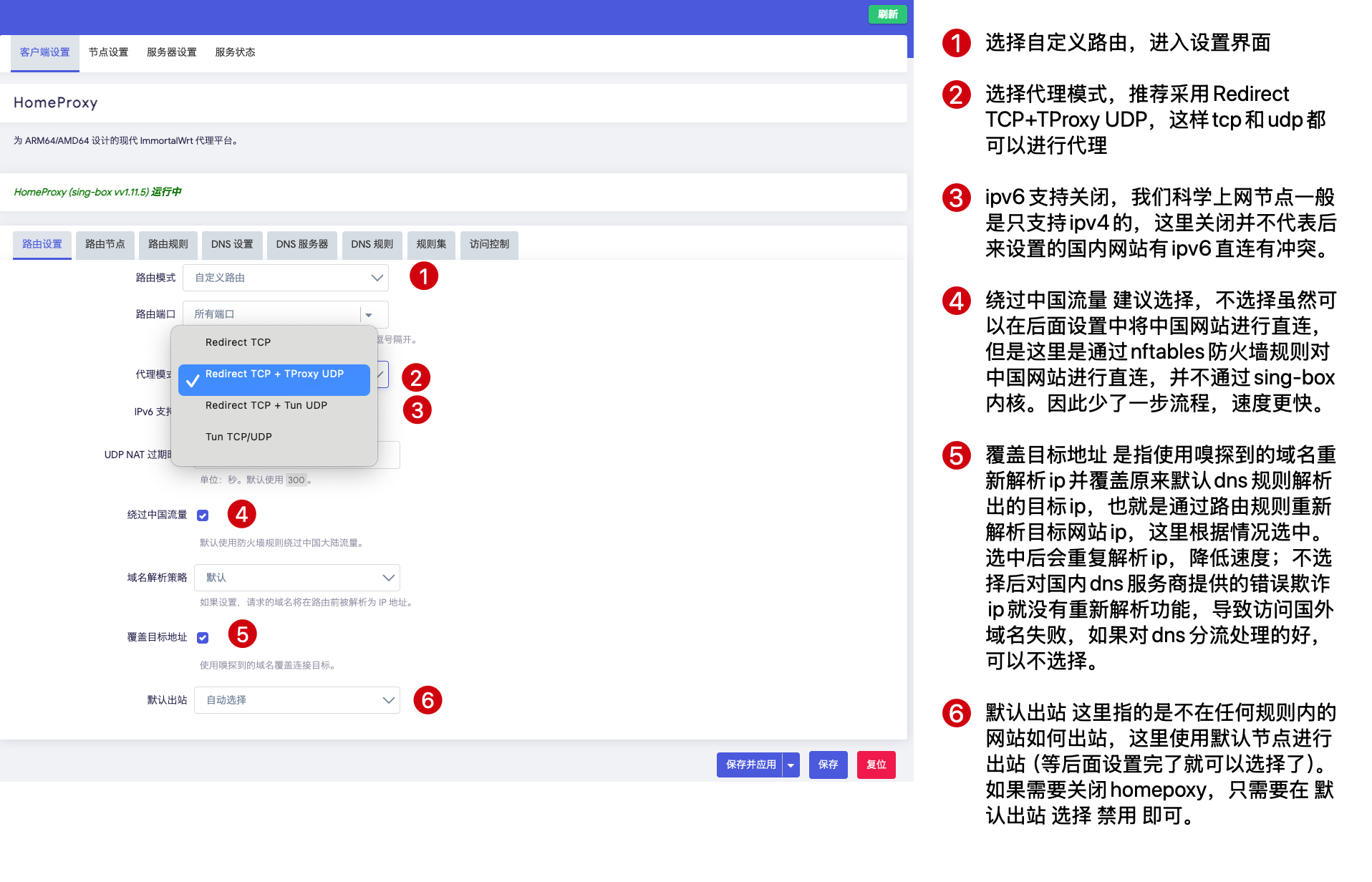Click the green 刷新 refresh button
This screenshot has height=882, width=1372.
(x=887, y=14)
